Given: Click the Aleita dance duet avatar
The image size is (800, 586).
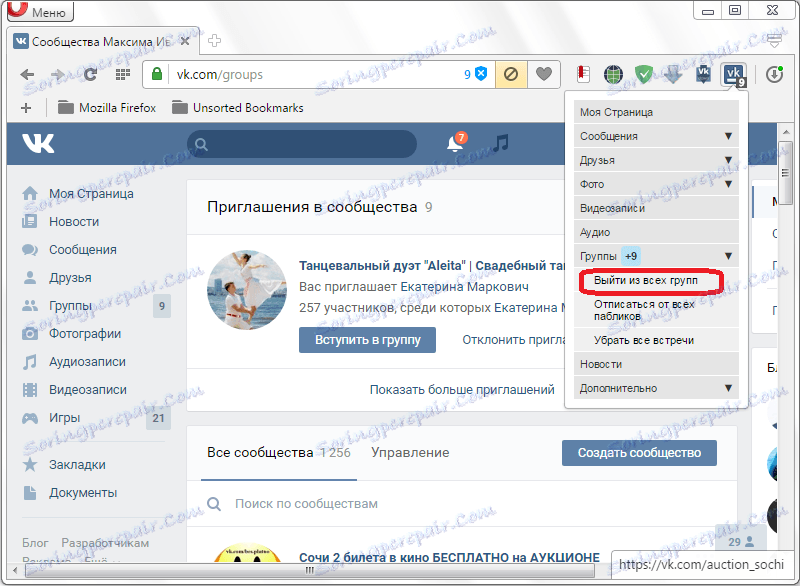Looking at the screenshot, I should coord(247,290).
